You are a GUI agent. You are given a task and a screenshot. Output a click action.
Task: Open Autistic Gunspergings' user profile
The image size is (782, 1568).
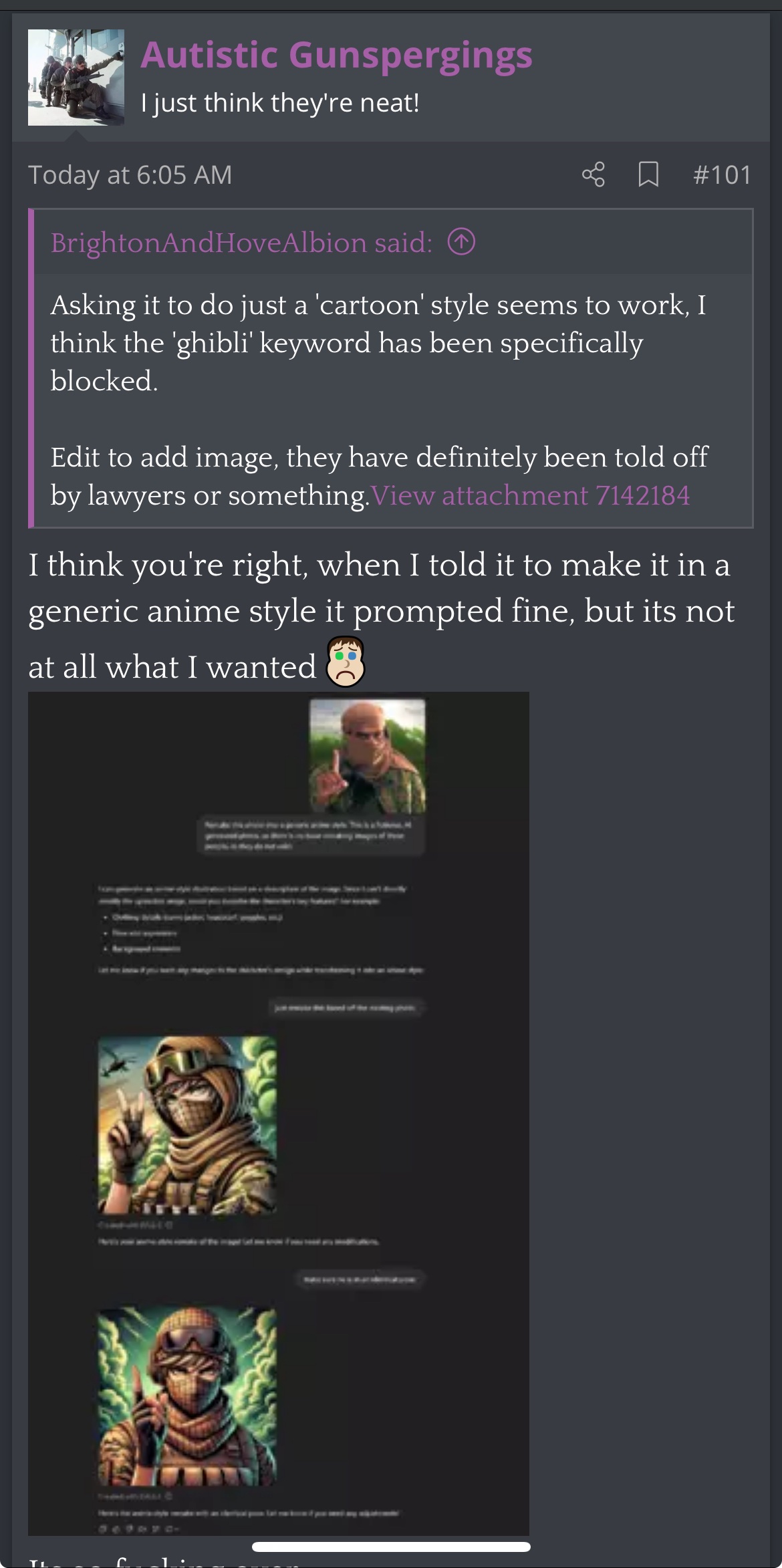(x=336, y=55)
